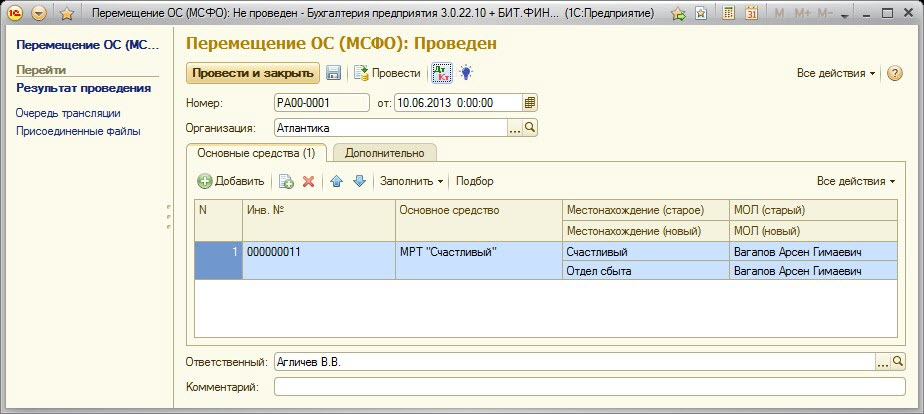Click magnifier icon next to Организация field
The width and height of the screenshot is (924, 414).
(x=531, y=128)
